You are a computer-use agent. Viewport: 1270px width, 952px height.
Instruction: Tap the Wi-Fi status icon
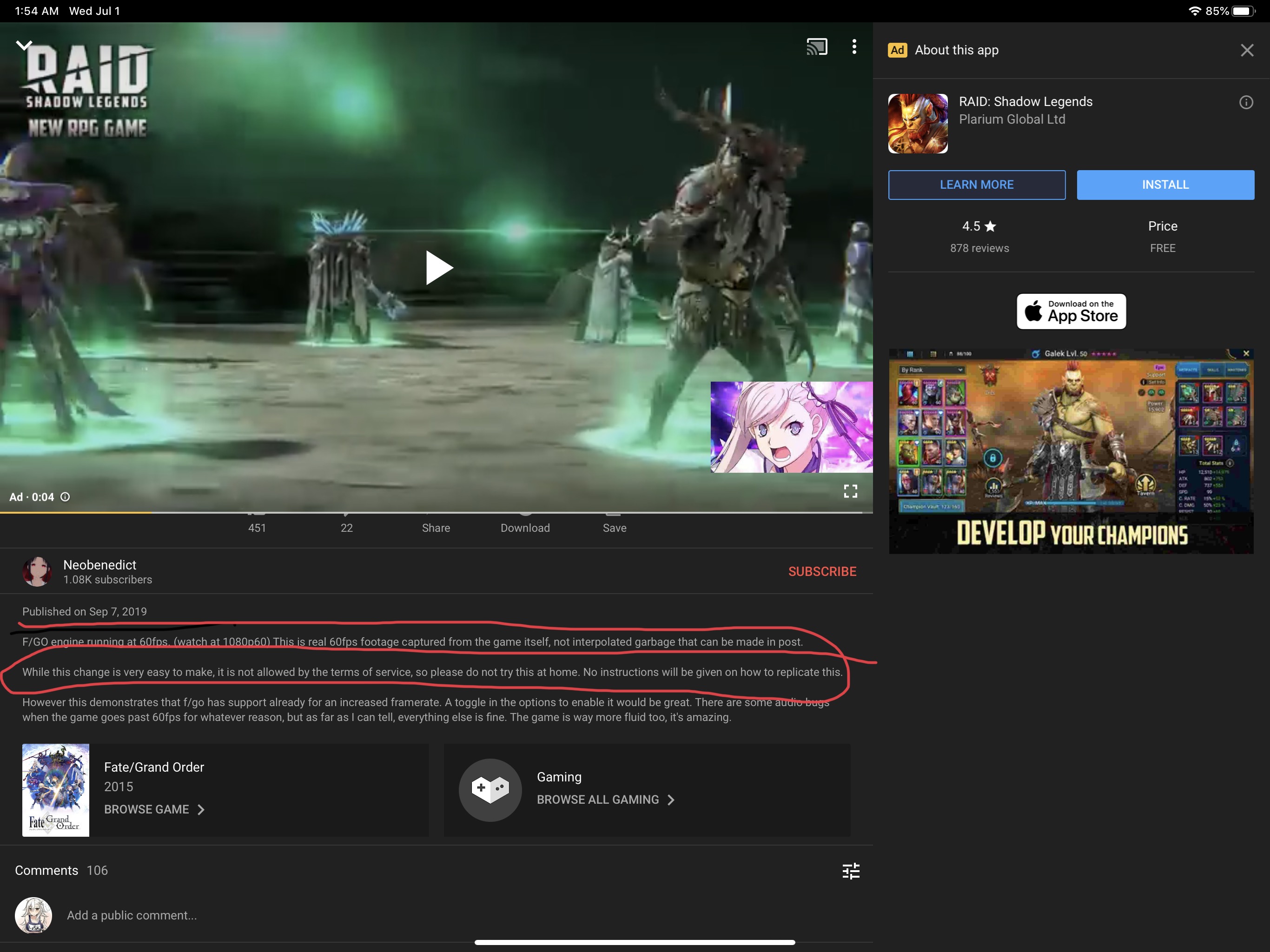1194,11
